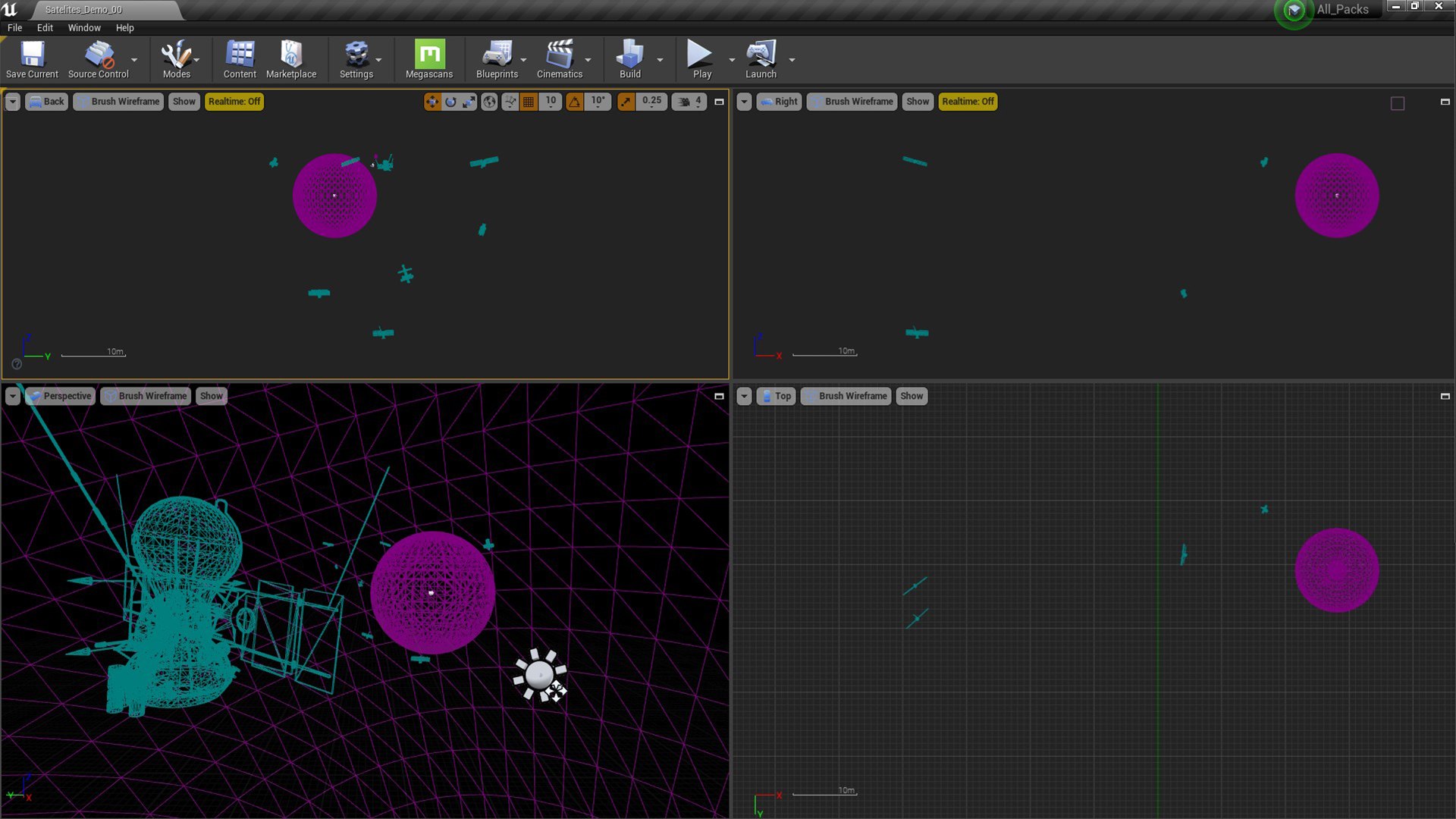Open camera speed dropdown showing 4
1456x819 pixels.
tap(690, 102)
